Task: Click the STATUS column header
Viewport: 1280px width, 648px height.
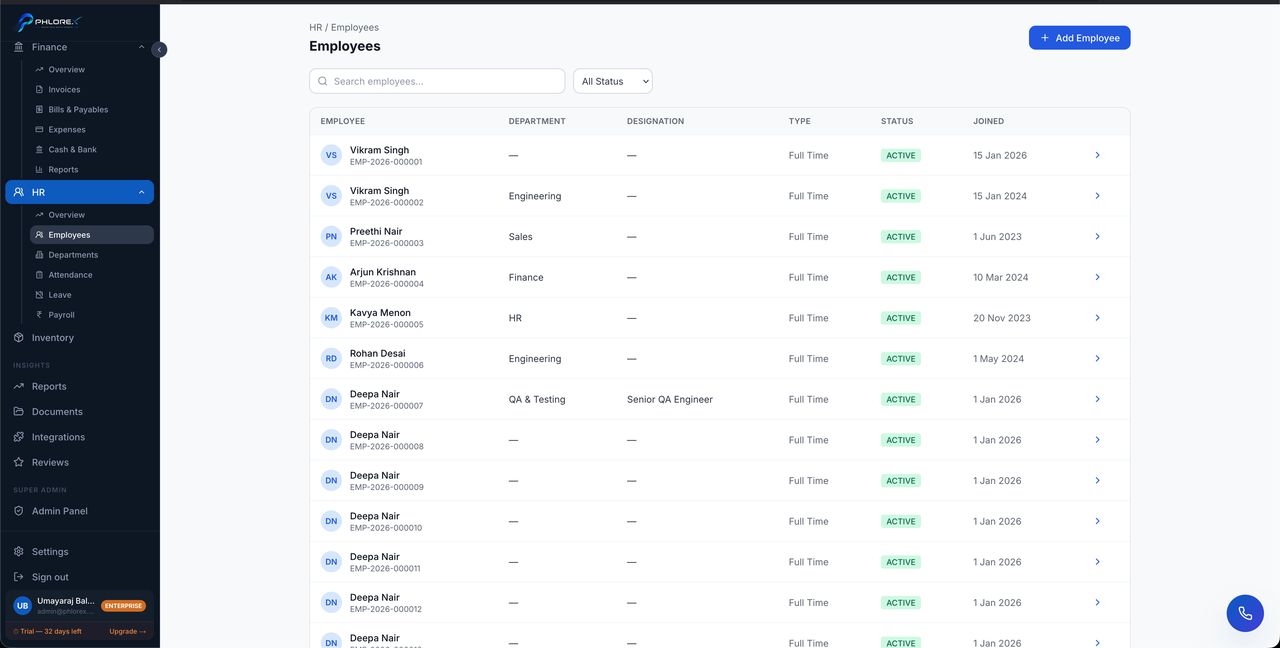Action: click(897, 121)
